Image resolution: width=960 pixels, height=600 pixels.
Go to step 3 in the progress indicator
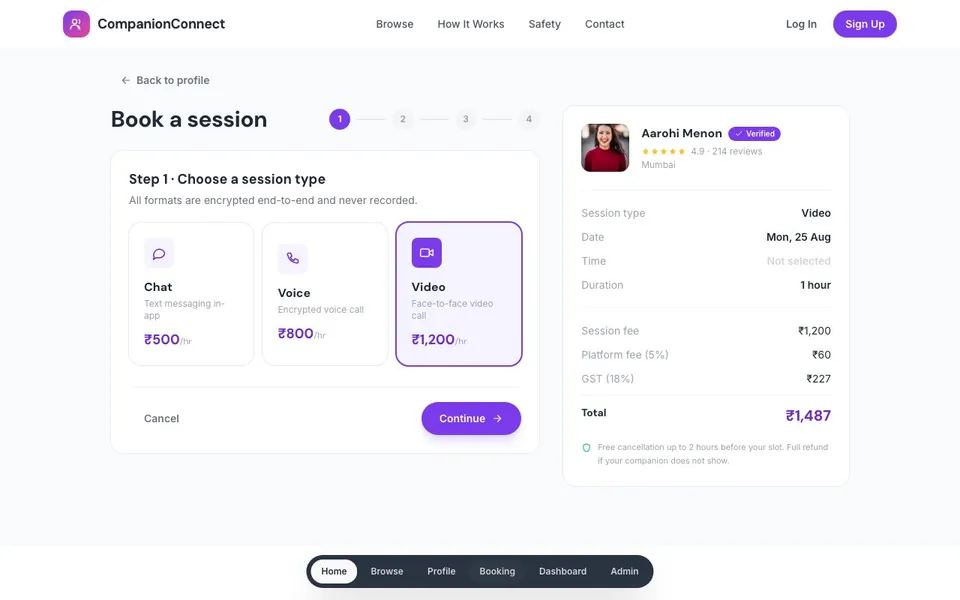[466, 119]
